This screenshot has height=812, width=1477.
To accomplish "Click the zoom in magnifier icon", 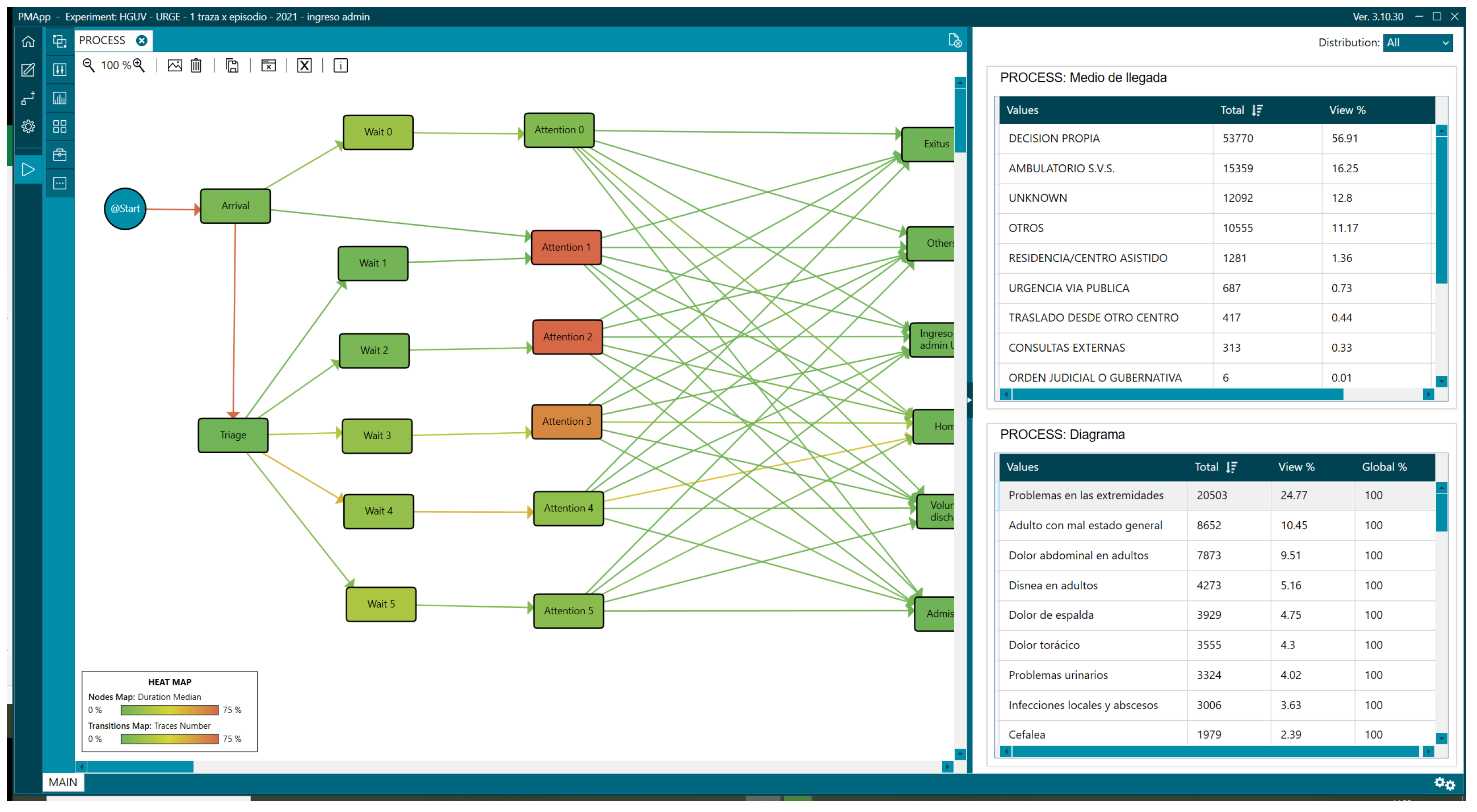I will pyautogui.click(x=139, y=65).
